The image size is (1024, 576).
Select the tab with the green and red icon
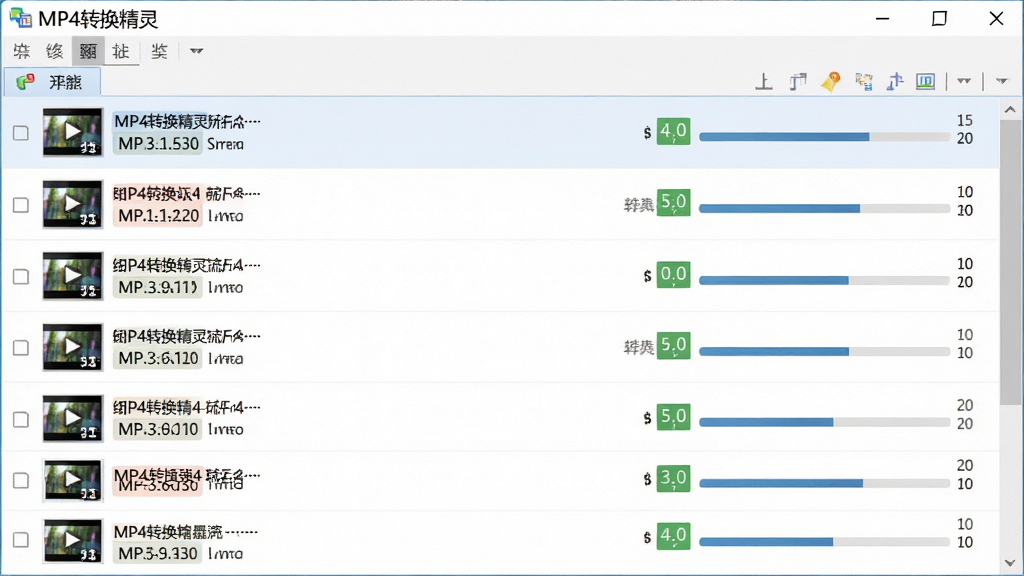pos(52,82)
